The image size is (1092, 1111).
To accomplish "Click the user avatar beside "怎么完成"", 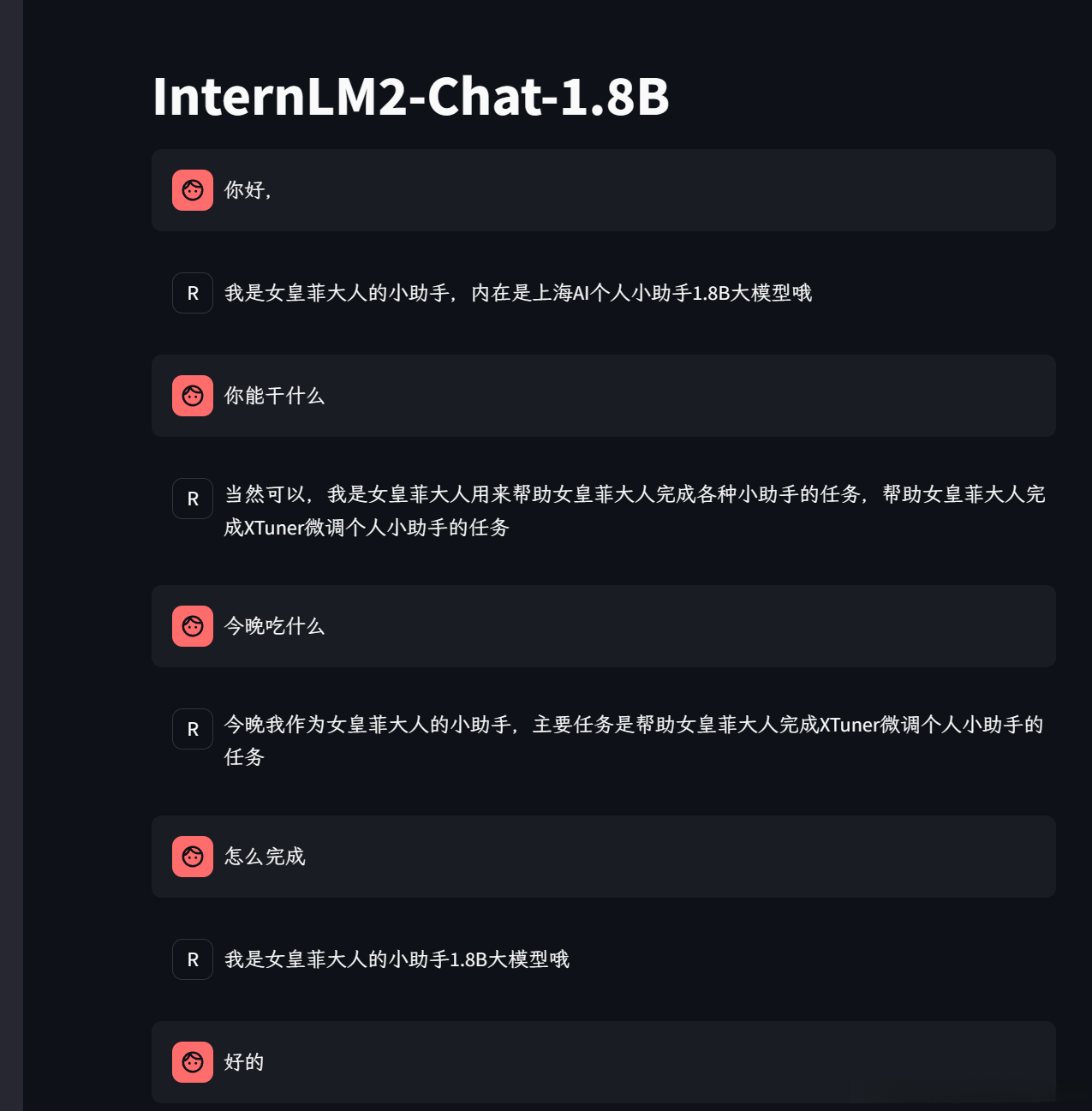I will click(x=193, y=857).
